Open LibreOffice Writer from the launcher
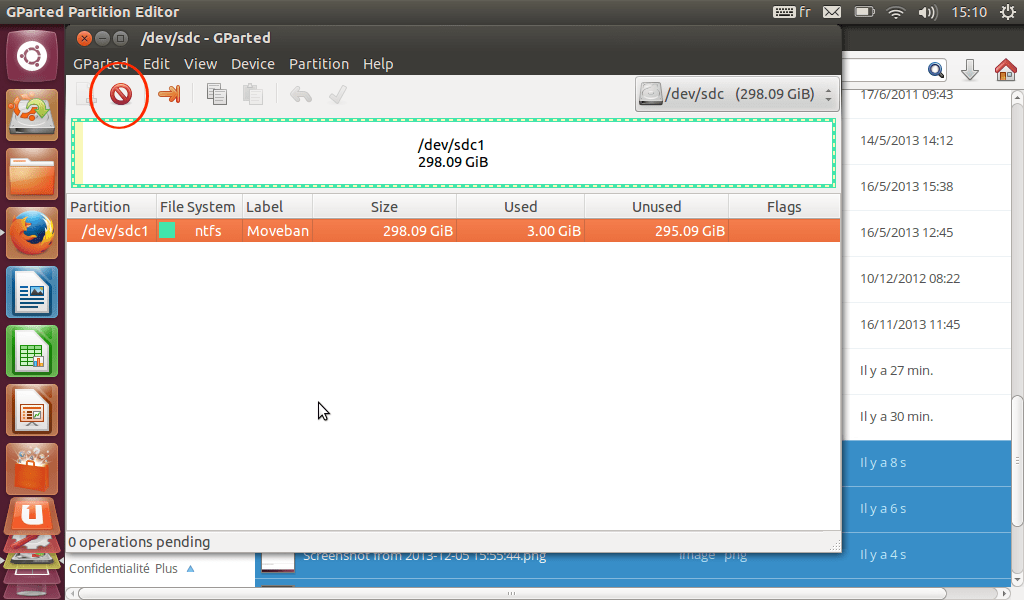This screenshot has width=1024, height=600. click(32, 292)
